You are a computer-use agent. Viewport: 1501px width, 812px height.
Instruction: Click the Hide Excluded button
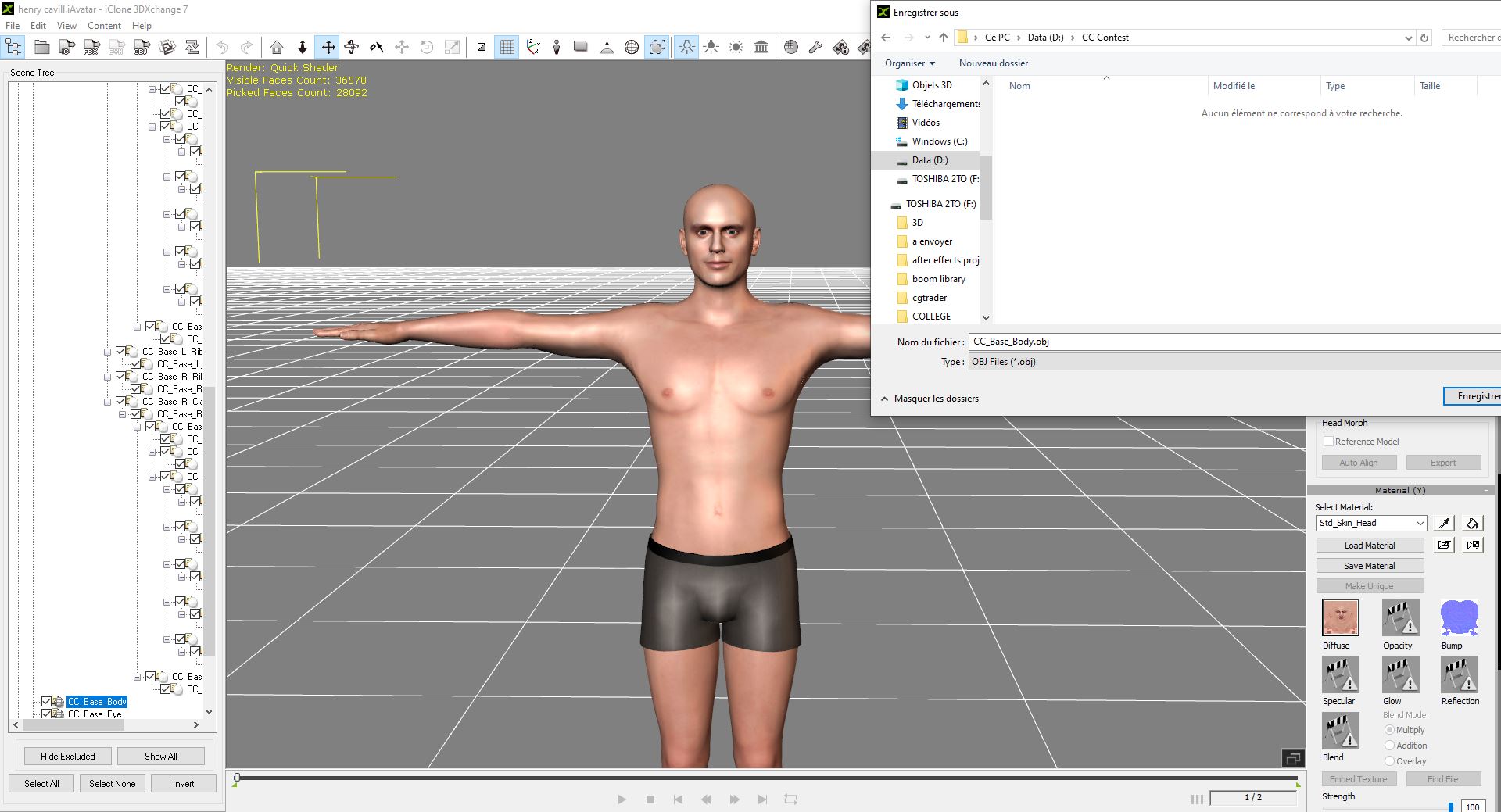pos(68,757)
